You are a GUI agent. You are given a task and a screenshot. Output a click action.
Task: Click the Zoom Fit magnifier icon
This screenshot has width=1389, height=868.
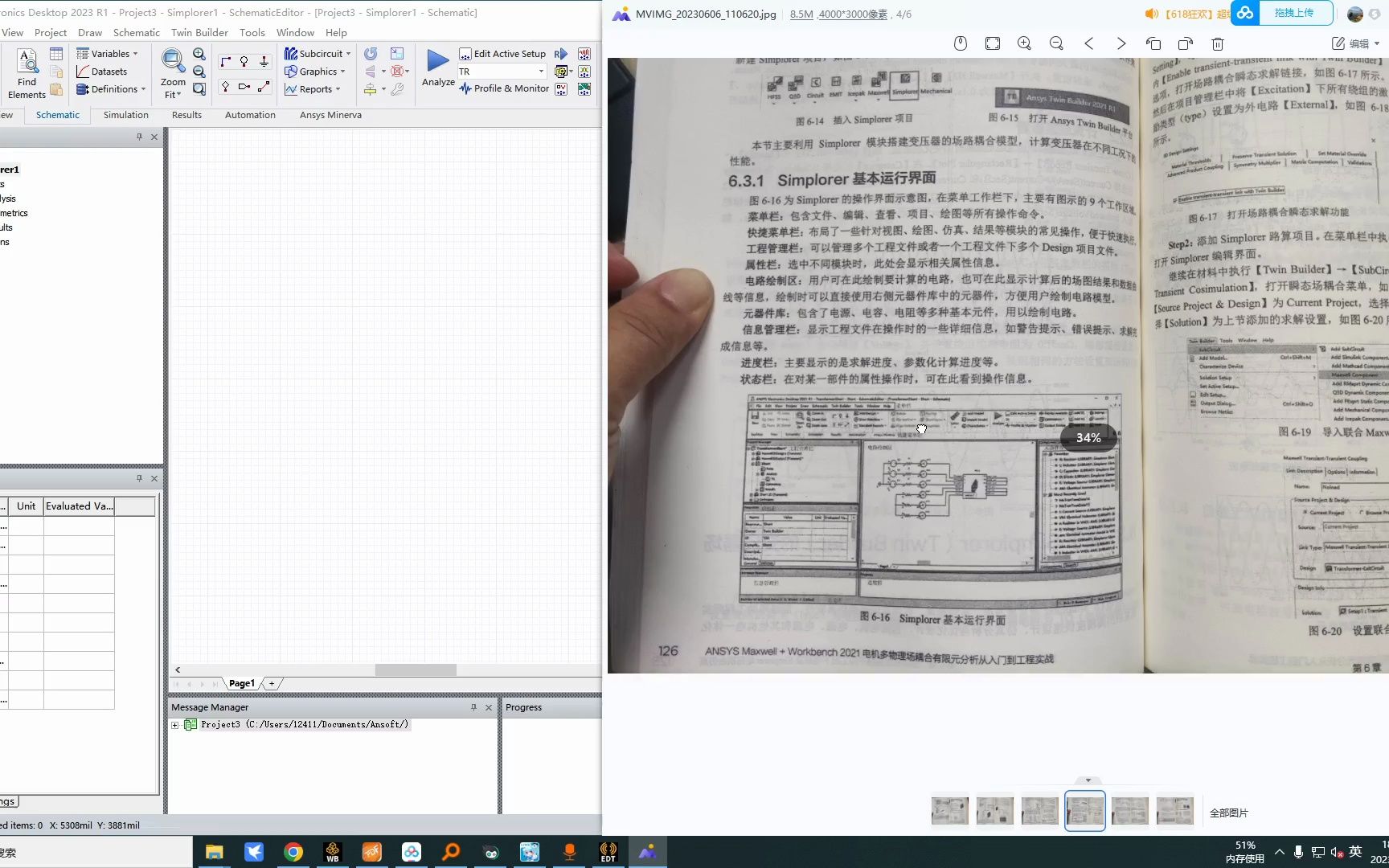[172, 60]
